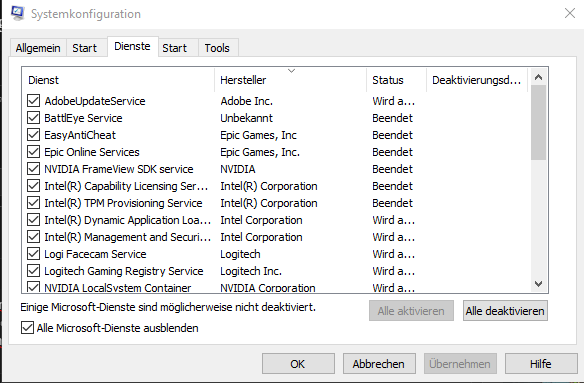Uncheck NVIDIA LocalSystem Container checkbox
This screenshot has height=383, width=584.
coord(34,287)
